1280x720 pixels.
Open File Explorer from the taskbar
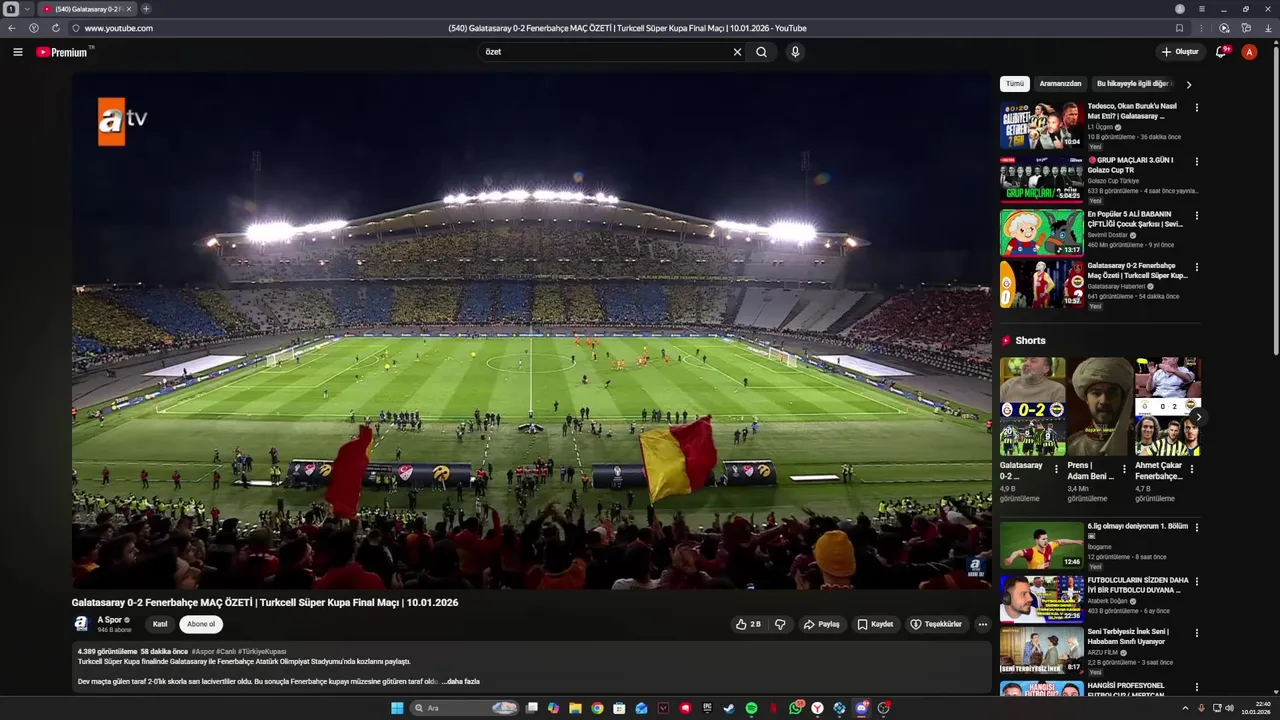(575, 708)
